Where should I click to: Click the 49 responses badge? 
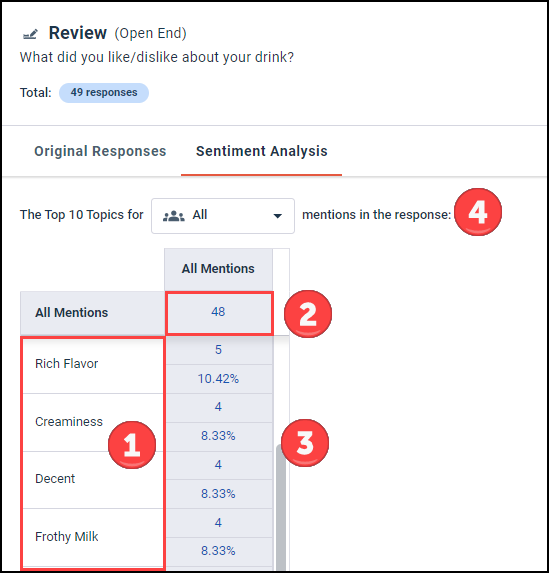tap(104, 93)
